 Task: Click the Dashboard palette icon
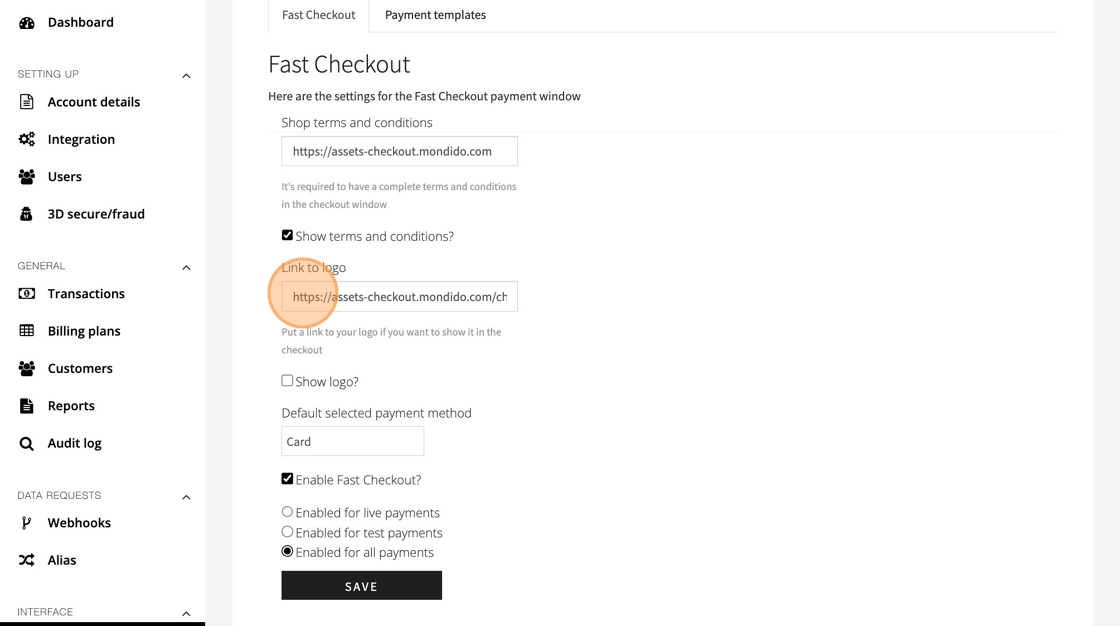coord(27,22)
